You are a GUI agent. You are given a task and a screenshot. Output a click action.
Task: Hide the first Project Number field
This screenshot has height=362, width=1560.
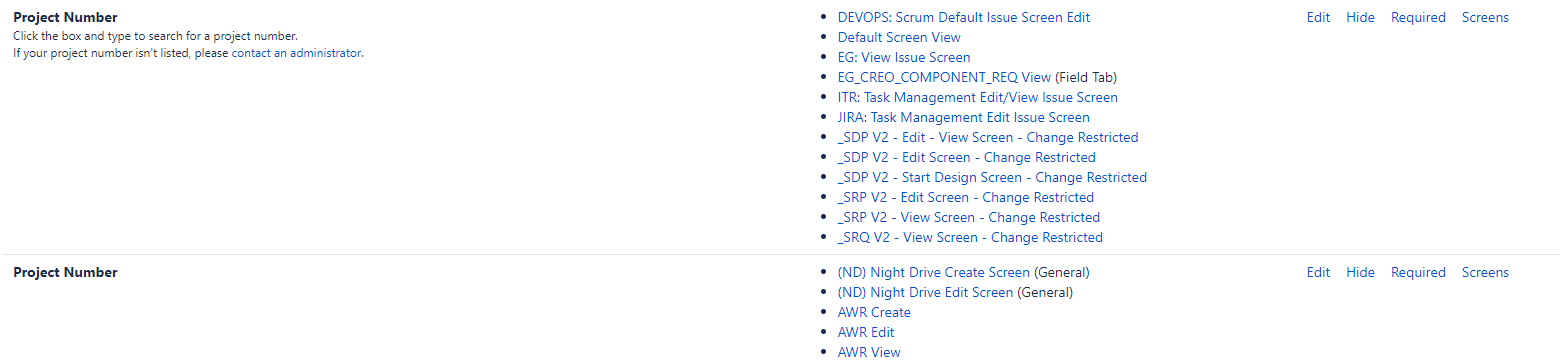coord(1360,17)
